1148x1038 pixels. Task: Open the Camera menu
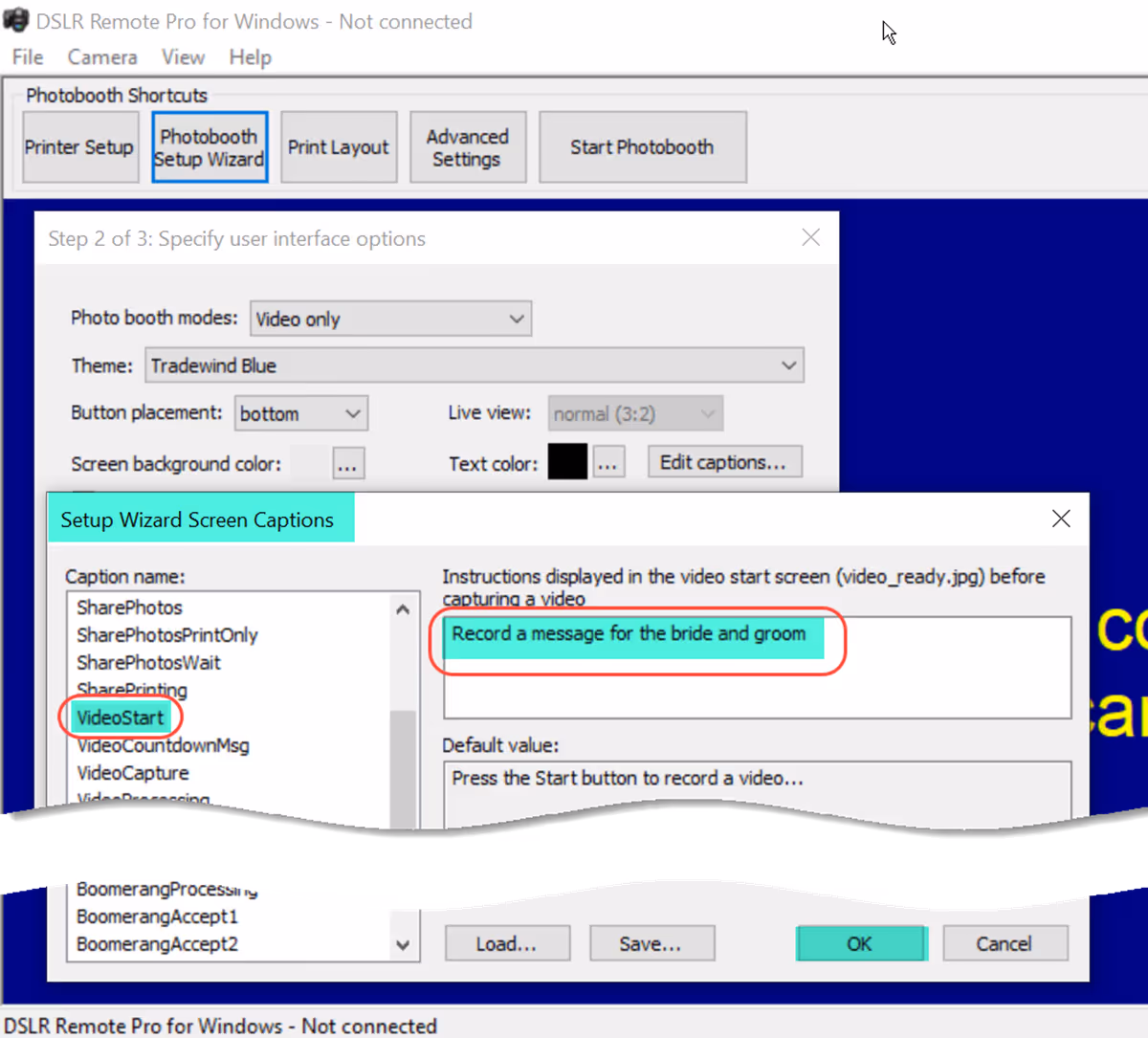click(102, 57)
